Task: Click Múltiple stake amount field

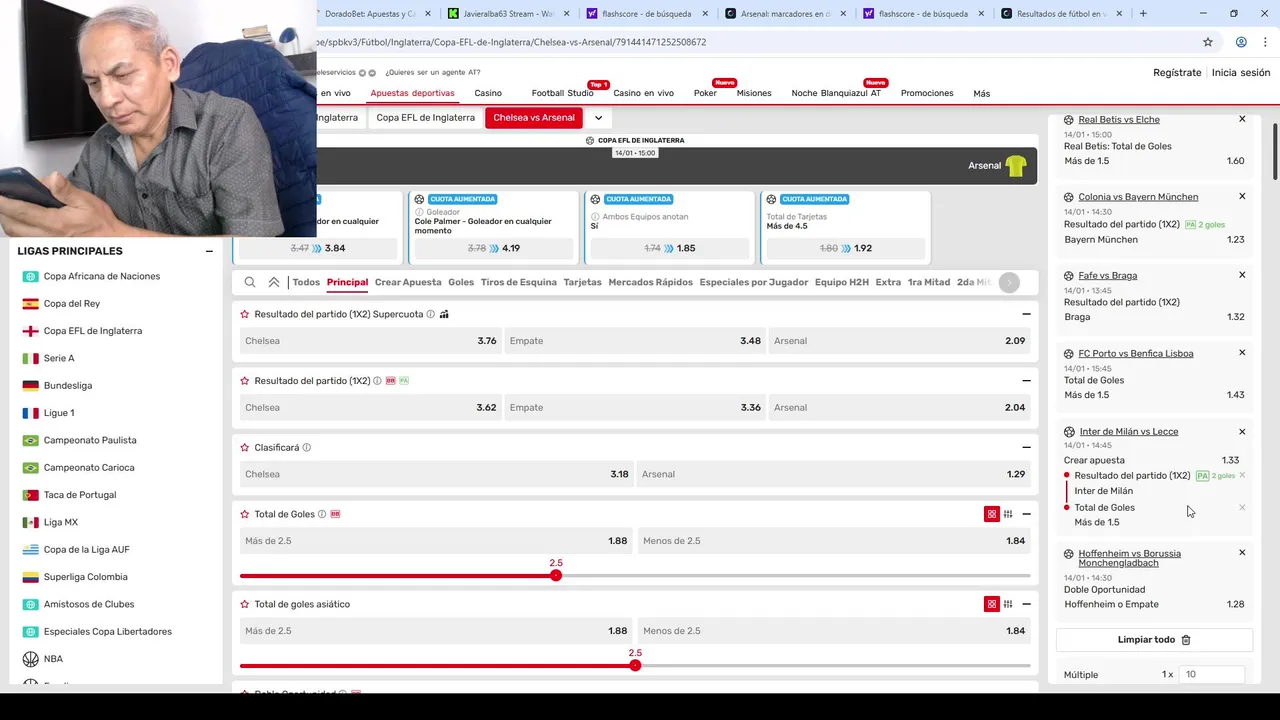Action: point(1212,675)
